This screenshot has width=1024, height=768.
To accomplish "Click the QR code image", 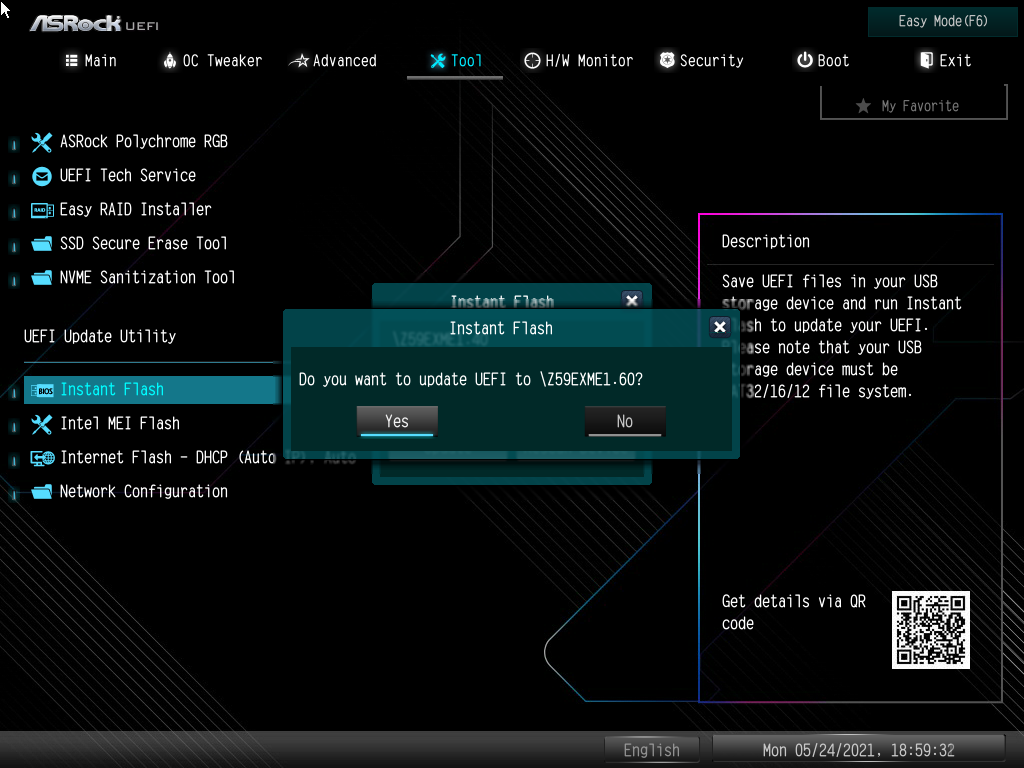I will click(x=931, y=630).
